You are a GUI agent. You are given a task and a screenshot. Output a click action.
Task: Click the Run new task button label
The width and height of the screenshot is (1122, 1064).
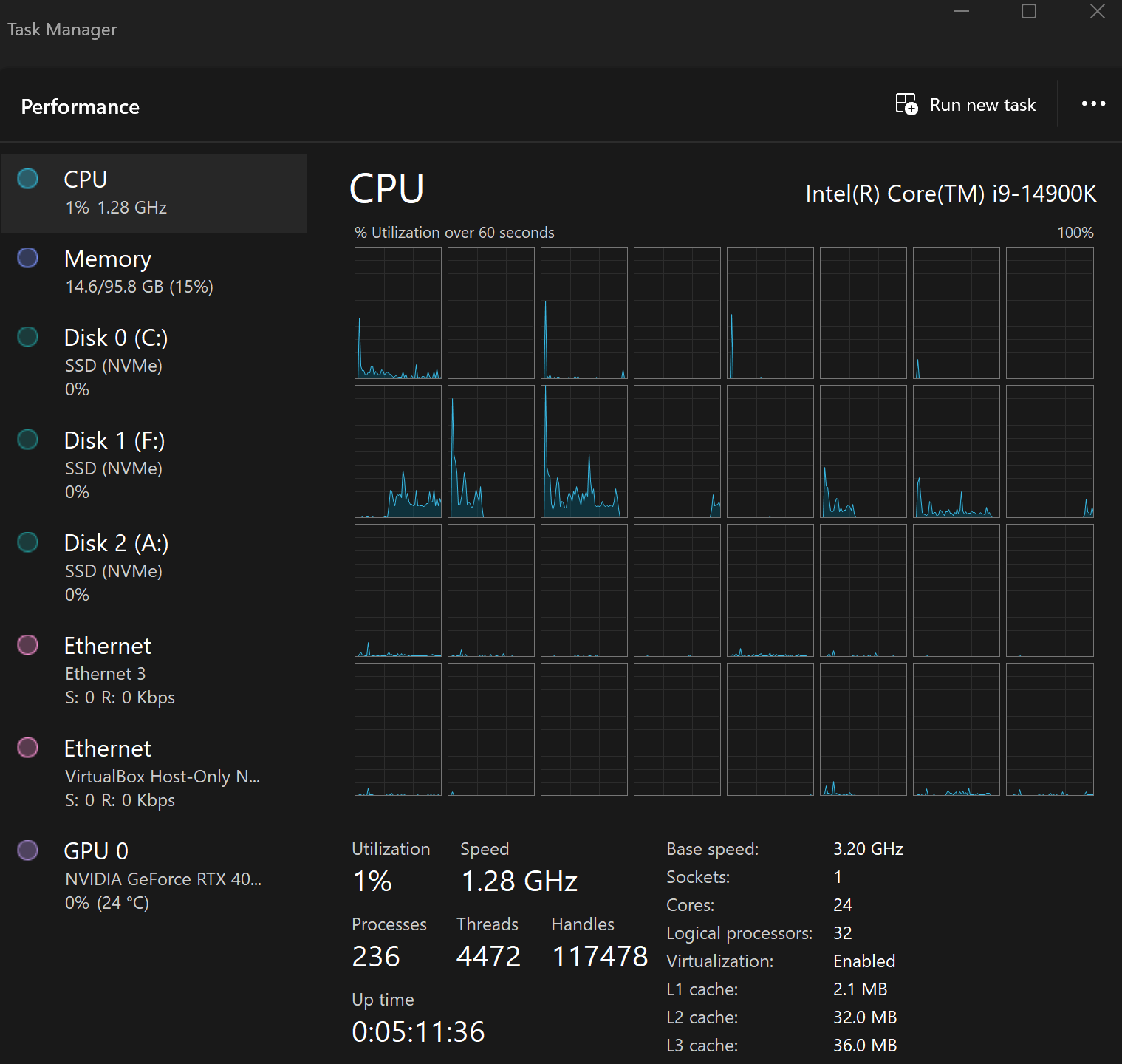click(982, 105)
